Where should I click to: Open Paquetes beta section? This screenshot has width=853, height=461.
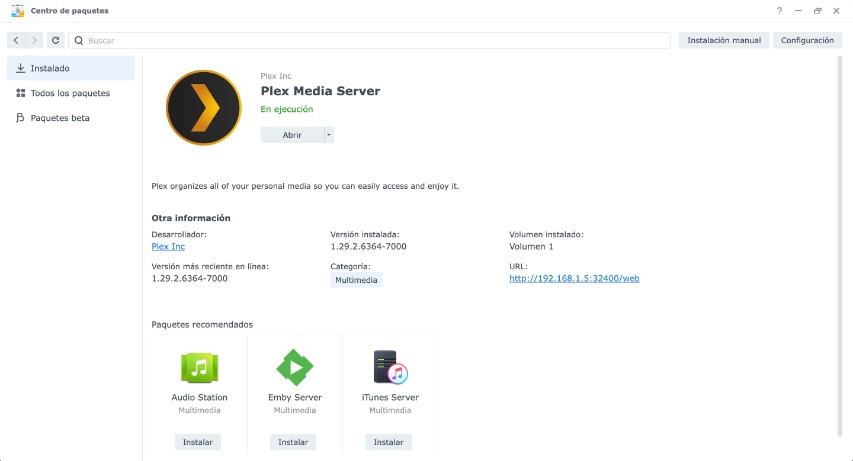pos(71,118)
